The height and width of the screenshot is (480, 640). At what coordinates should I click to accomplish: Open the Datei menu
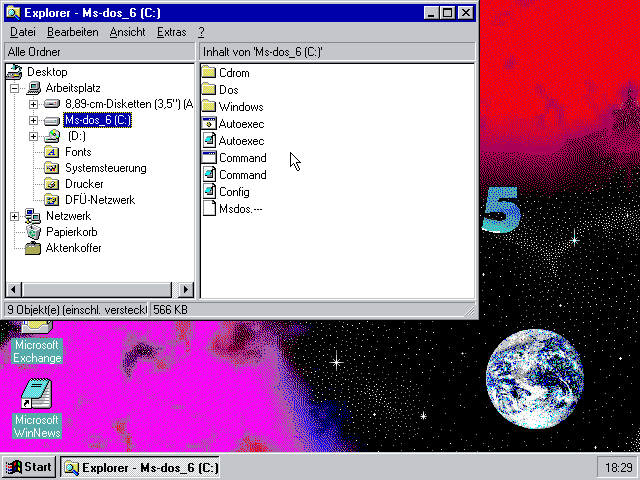click(x=22, y=32)
